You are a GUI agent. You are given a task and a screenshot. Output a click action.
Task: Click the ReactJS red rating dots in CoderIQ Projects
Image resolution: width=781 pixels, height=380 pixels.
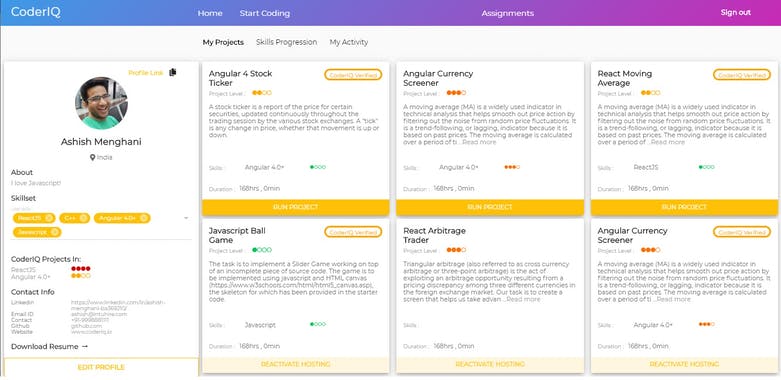click(x=81, y=269)
